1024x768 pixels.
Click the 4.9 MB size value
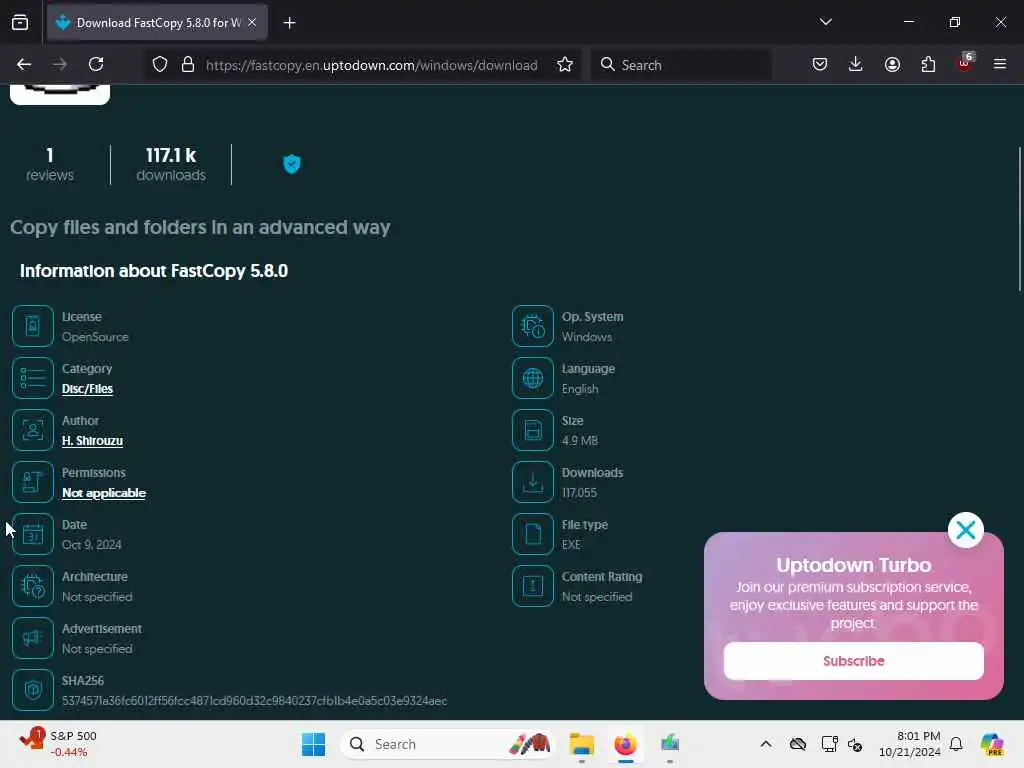click(580, 441)
